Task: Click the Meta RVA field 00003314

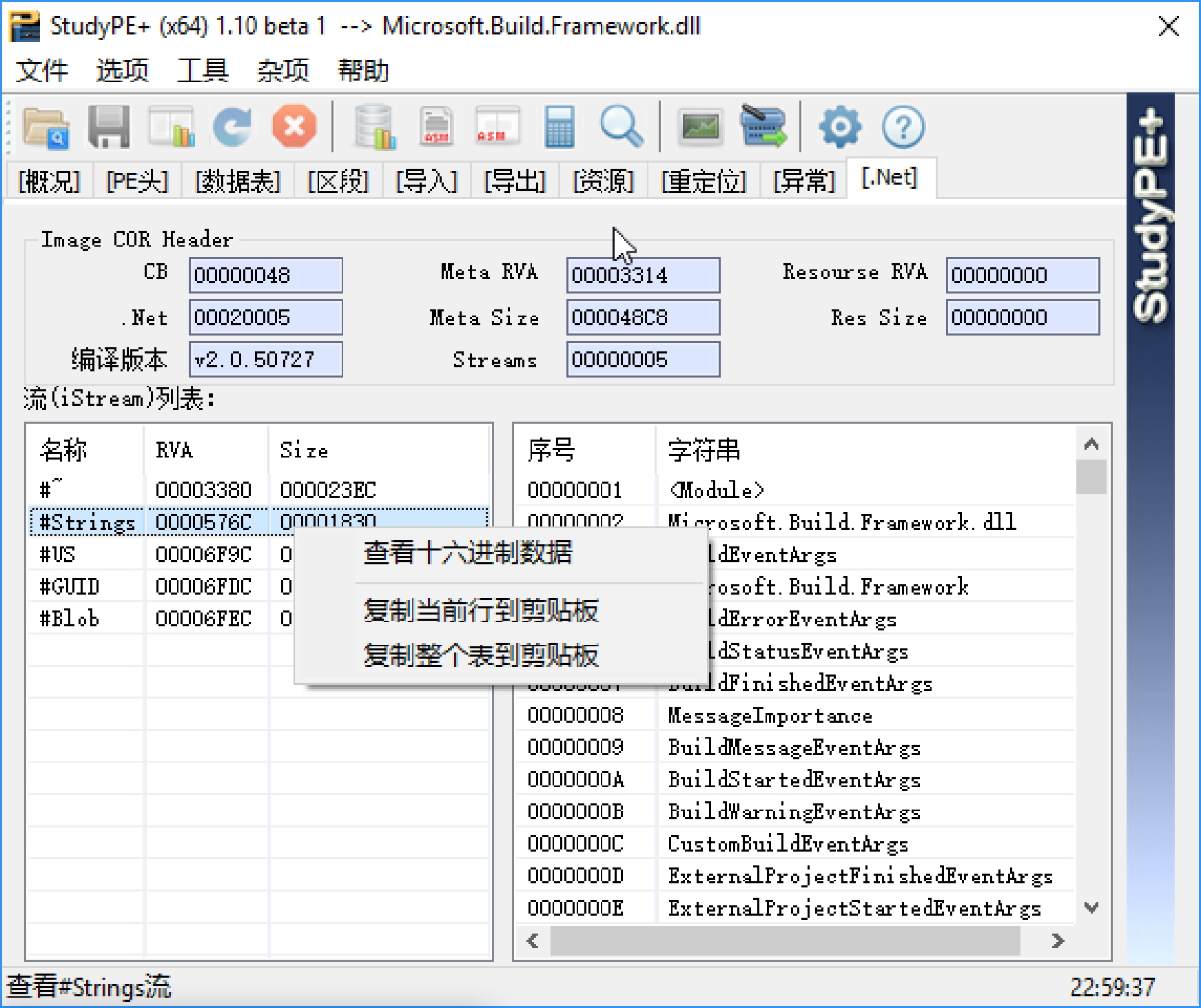Action: (644, 276)
